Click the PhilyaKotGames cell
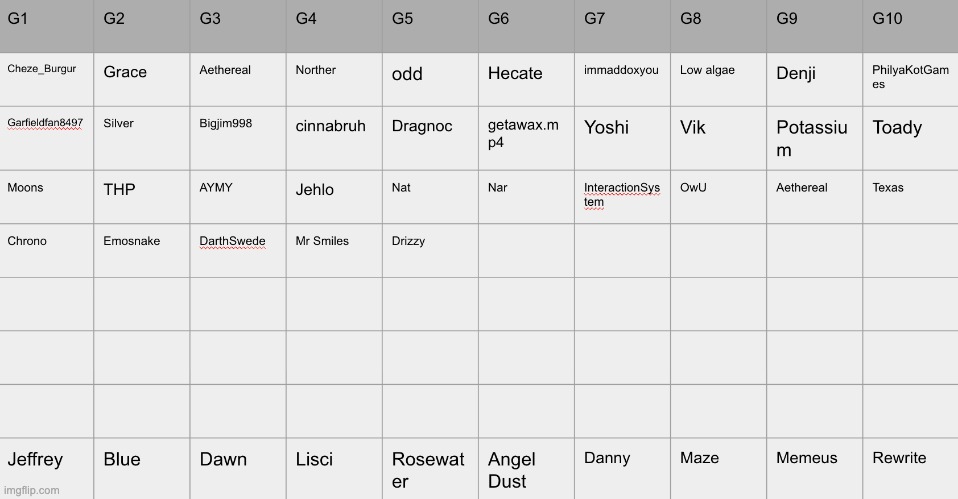 pyautogui.click(x=910, y=79)
